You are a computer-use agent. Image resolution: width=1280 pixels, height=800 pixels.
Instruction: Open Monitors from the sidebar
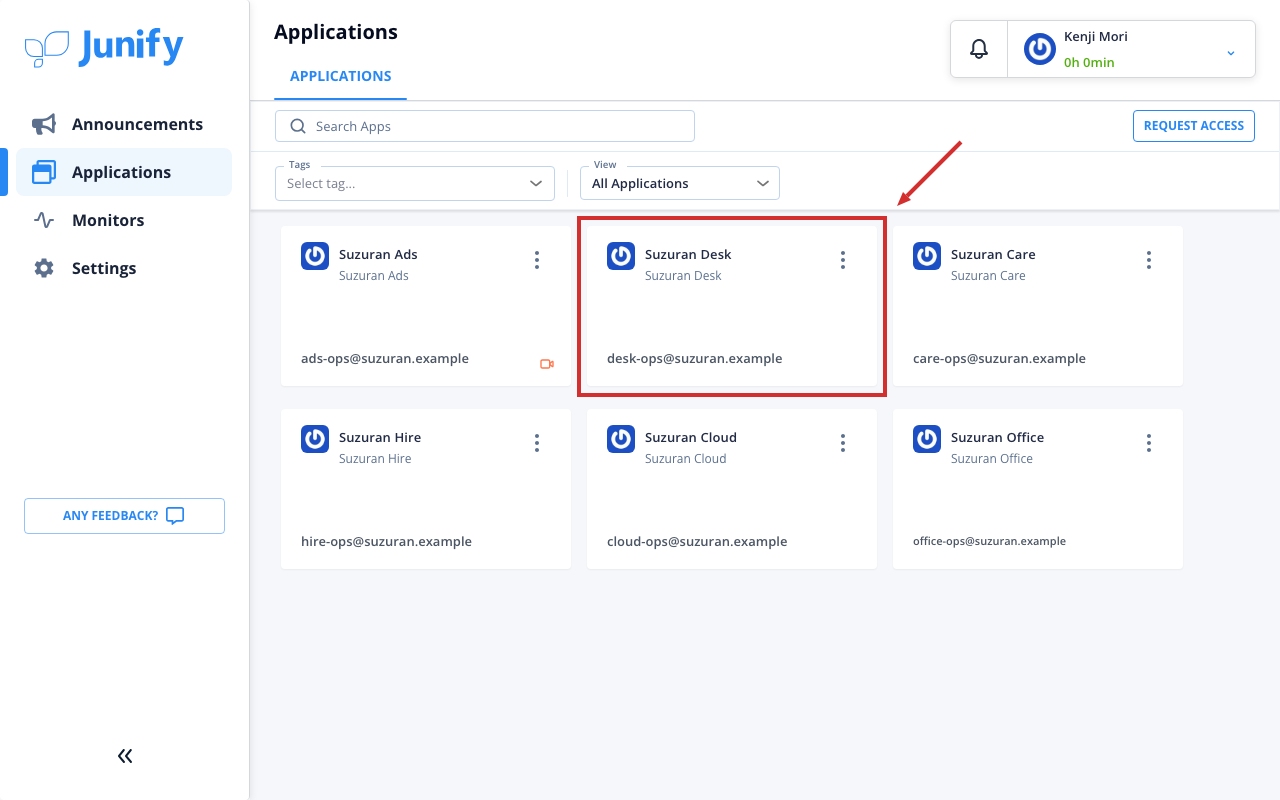click(124, 220)
